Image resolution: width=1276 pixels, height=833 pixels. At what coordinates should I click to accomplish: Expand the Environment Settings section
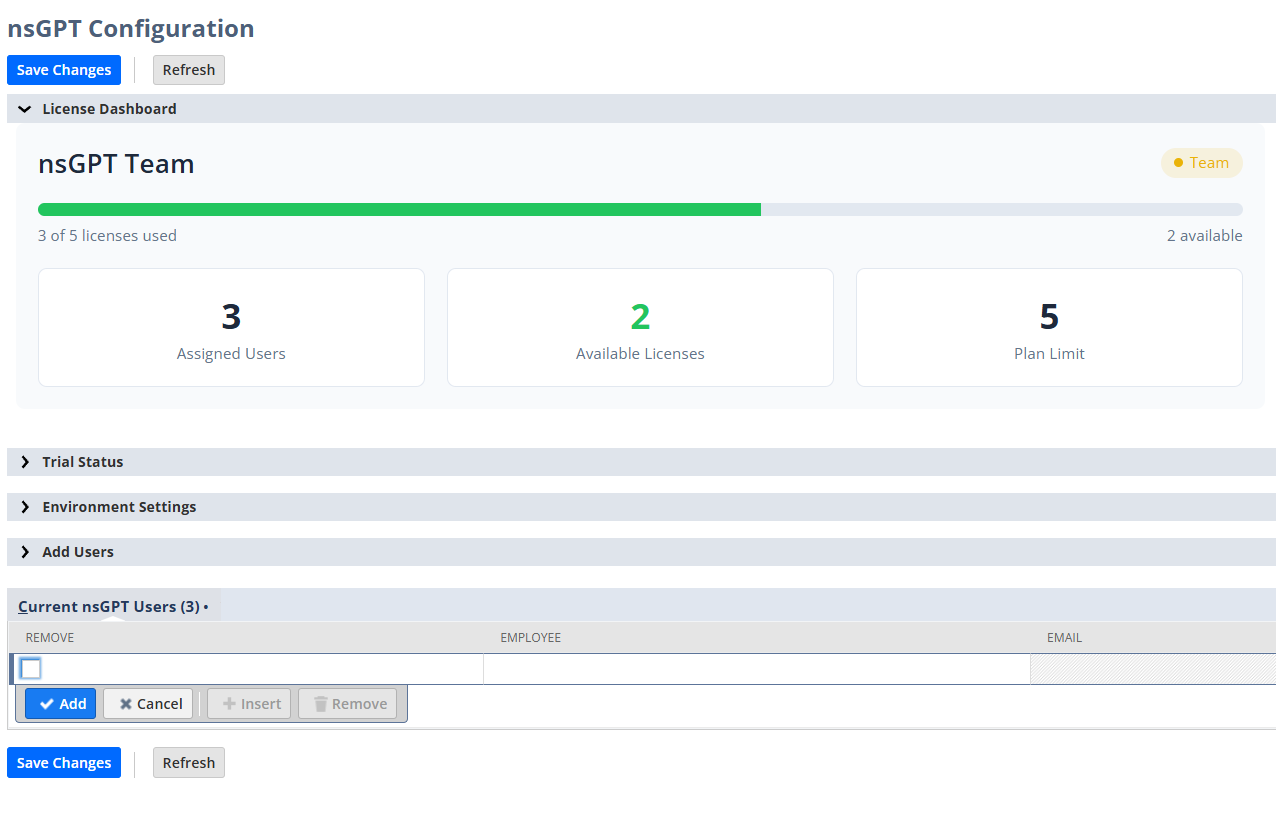(25, 506)
